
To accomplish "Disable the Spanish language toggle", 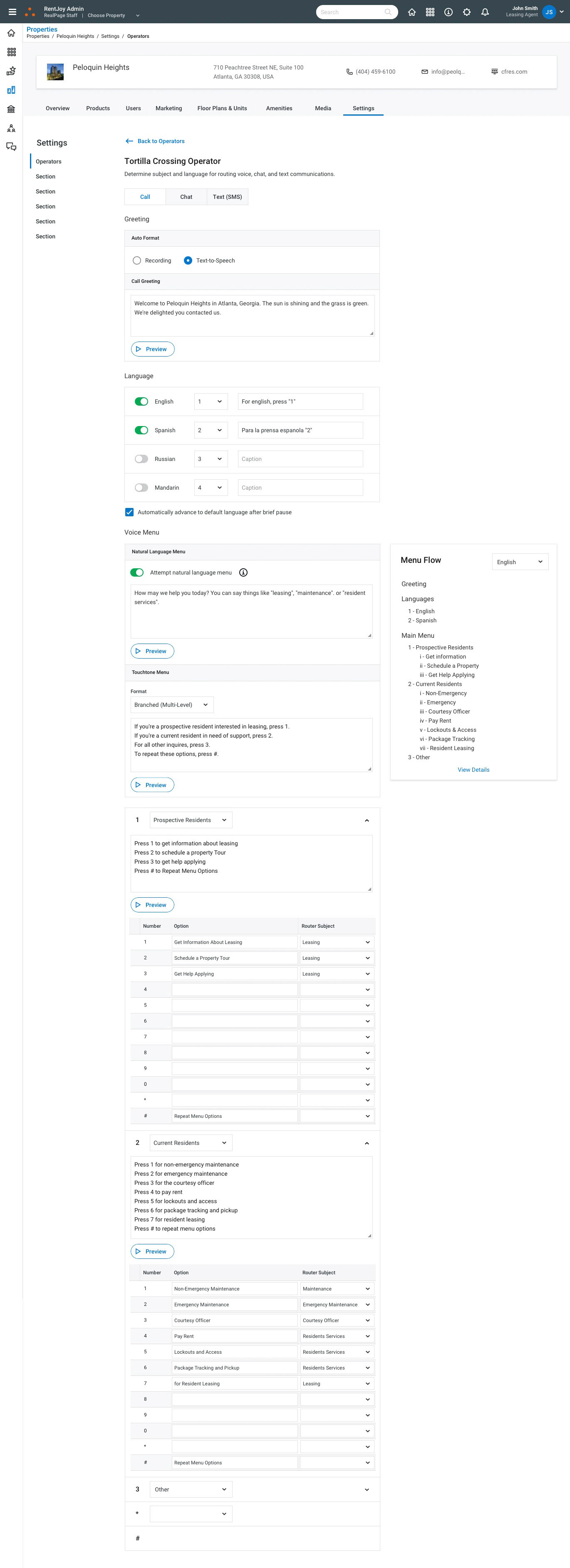I will [x=141, y=430].
